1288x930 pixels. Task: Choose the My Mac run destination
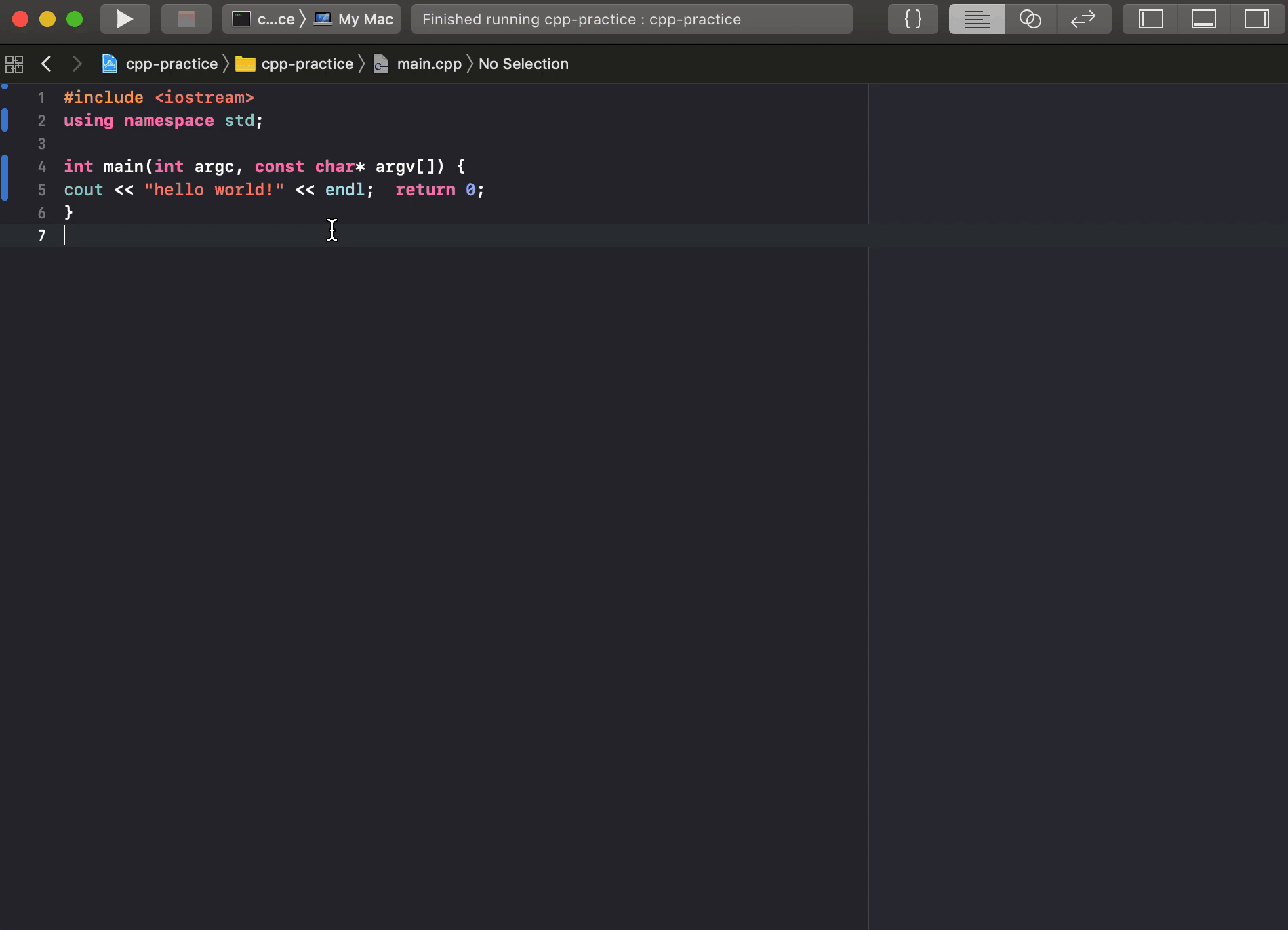tap(353, 19)
